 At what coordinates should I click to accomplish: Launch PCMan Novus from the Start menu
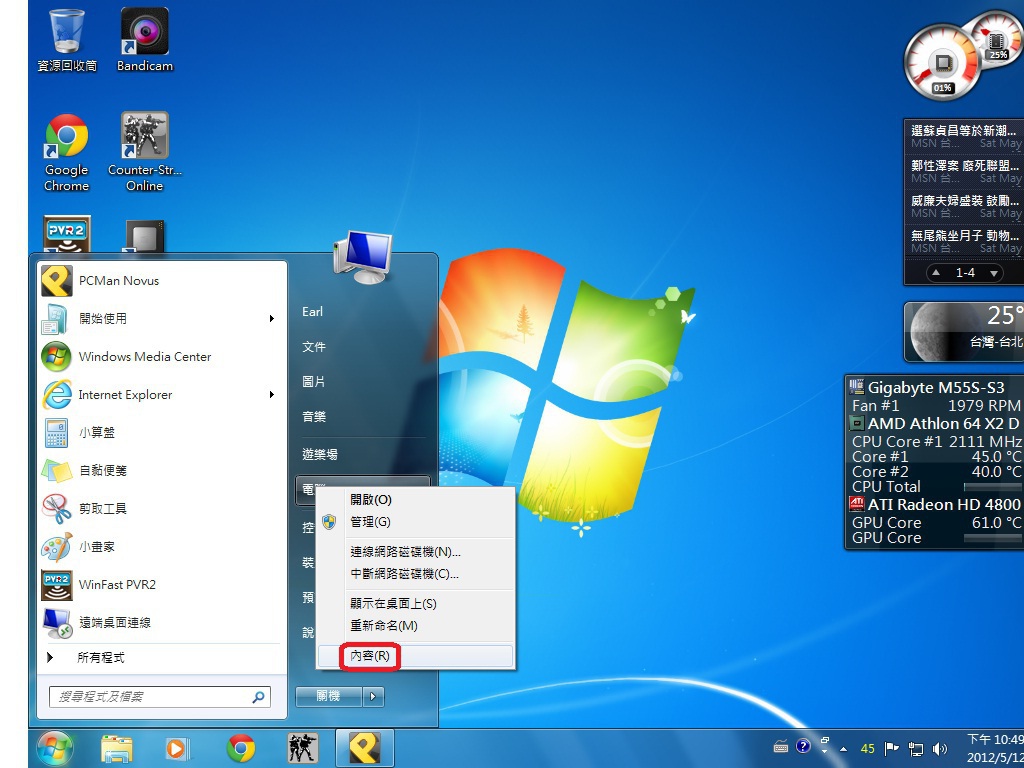pos(163,281)
